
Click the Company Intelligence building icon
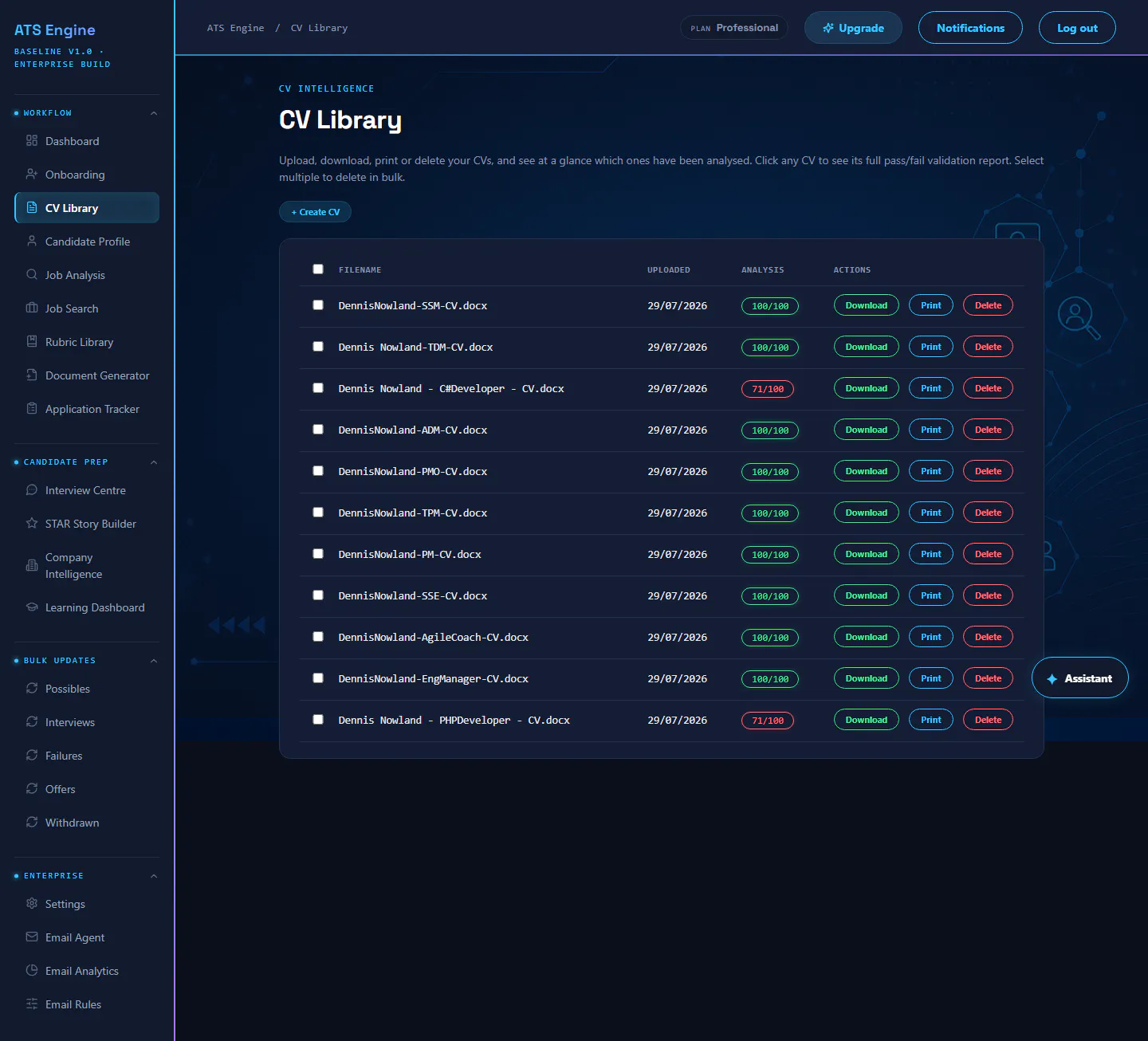pos(32,566)
